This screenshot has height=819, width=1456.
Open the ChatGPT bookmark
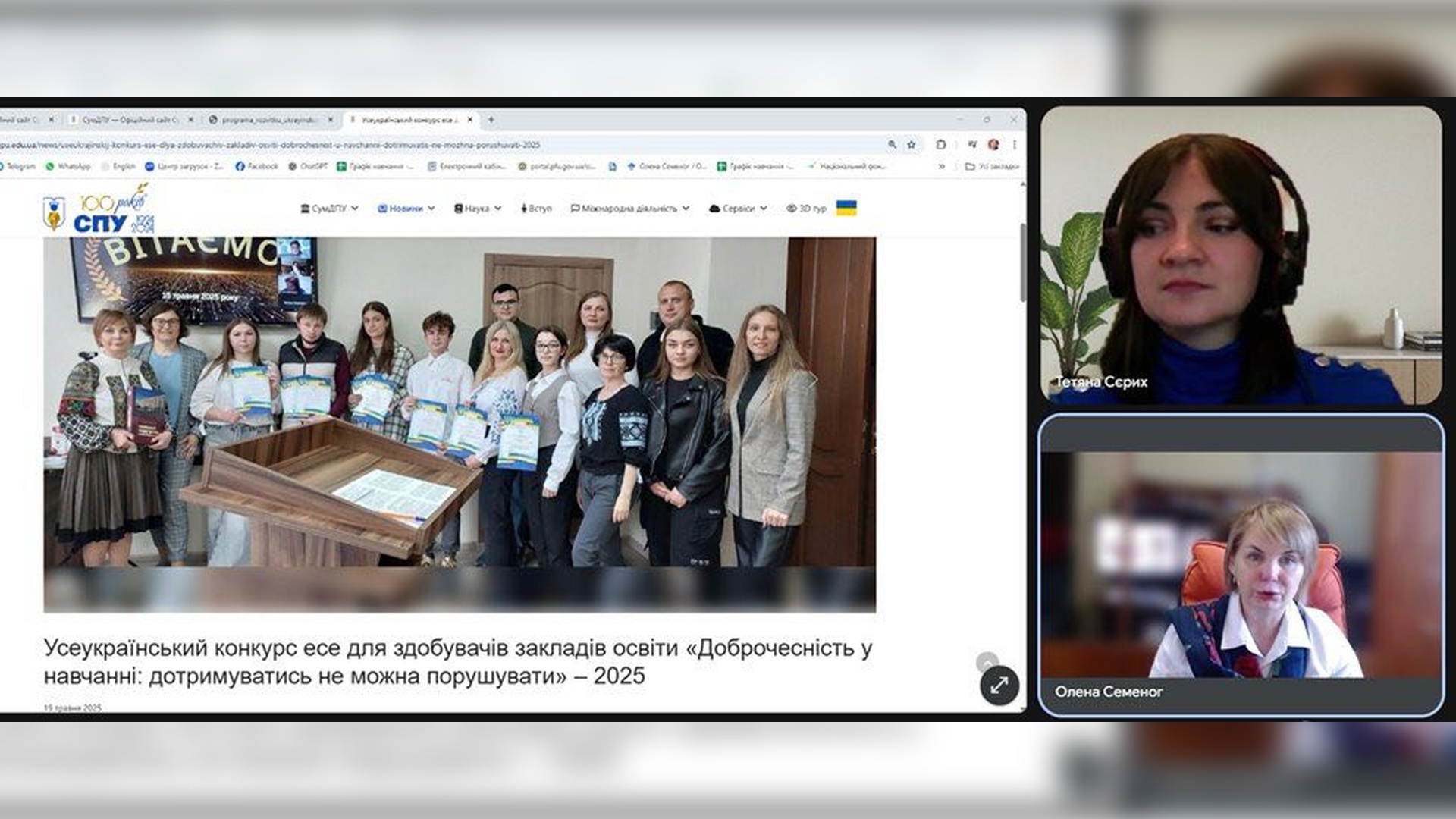[x=307, y=166]
